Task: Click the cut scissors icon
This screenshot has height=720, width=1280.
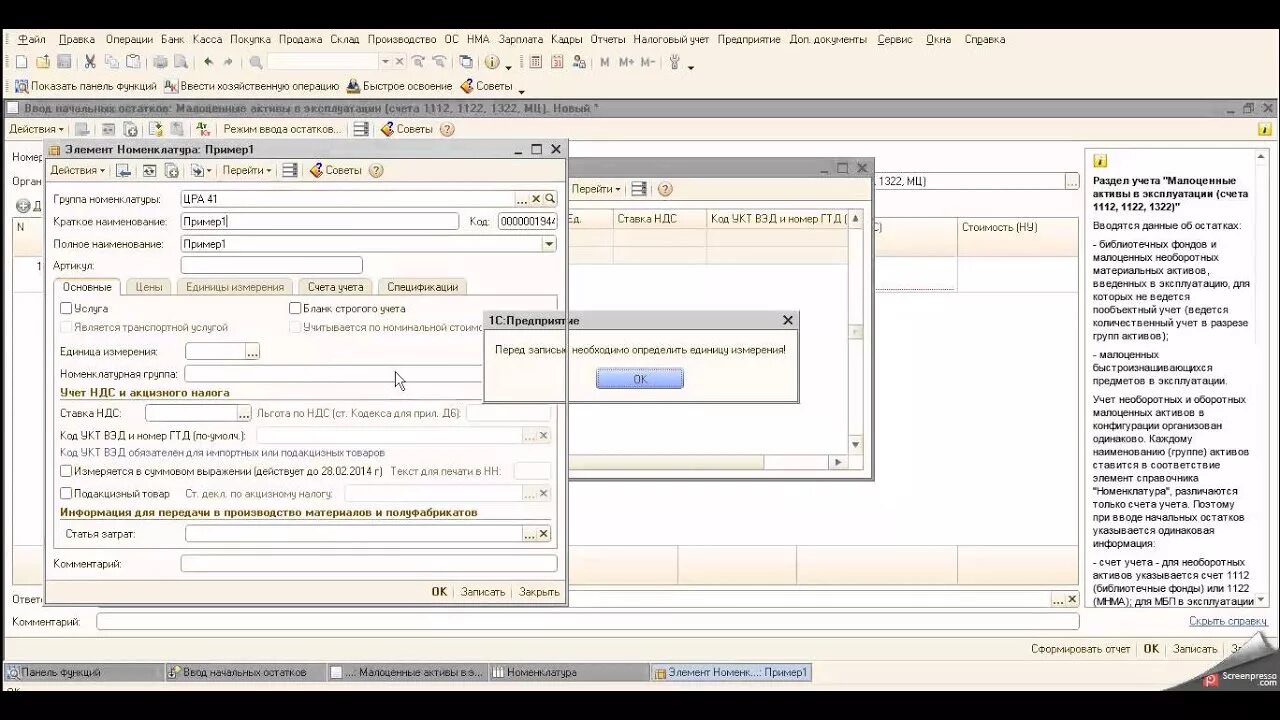Action: [89, 62]
